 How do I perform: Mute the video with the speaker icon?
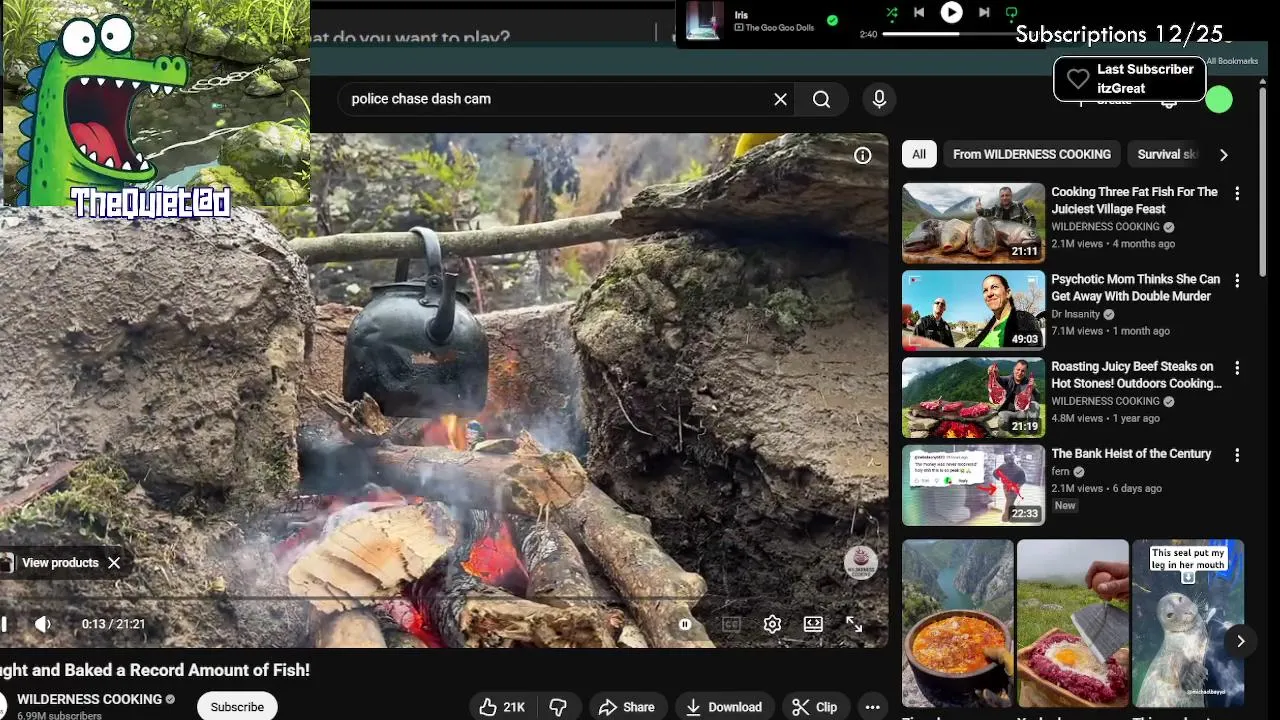click(x=43, y=624)
